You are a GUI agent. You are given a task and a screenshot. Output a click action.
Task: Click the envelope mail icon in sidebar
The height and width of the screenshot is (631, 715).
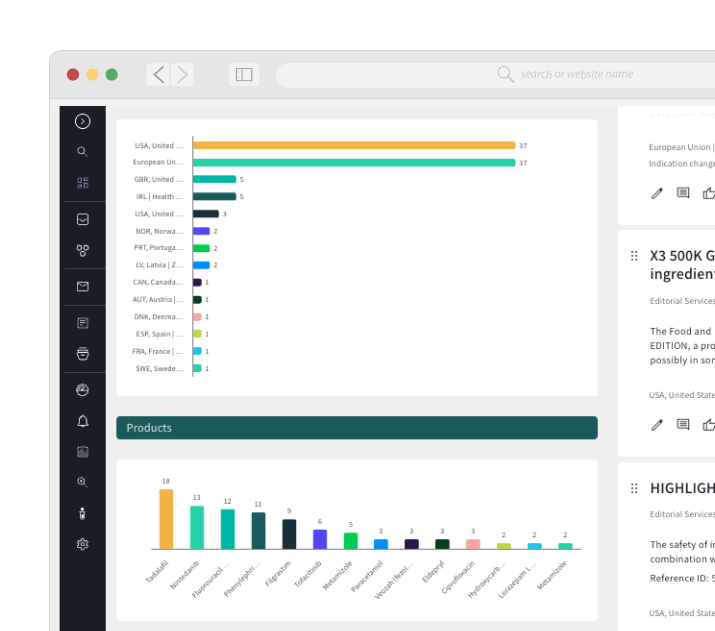83,287
